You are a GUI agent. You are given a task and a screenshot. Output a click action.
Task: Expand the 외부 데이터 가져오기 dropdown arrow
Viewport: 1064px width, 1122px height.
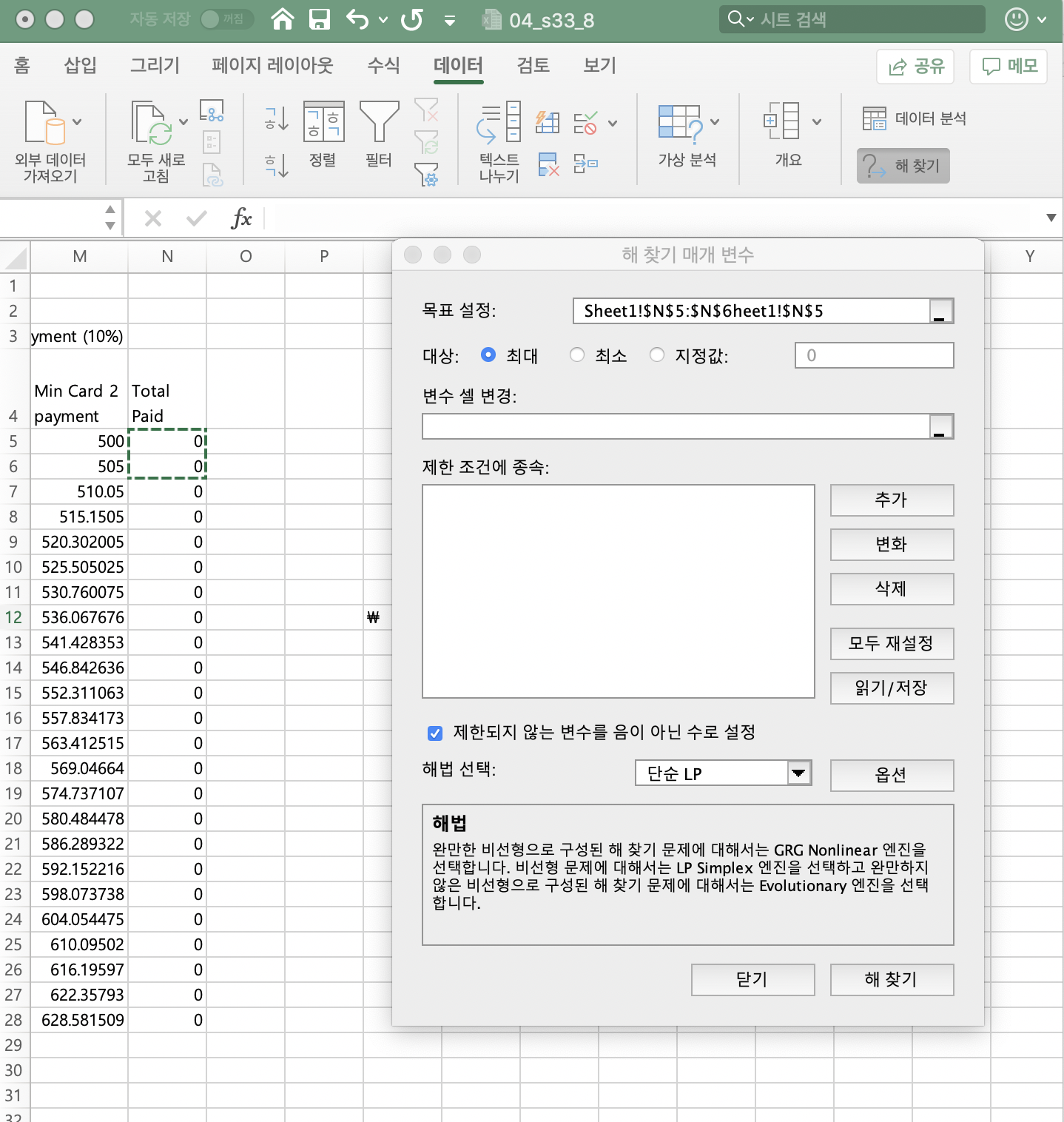point(77,122)
